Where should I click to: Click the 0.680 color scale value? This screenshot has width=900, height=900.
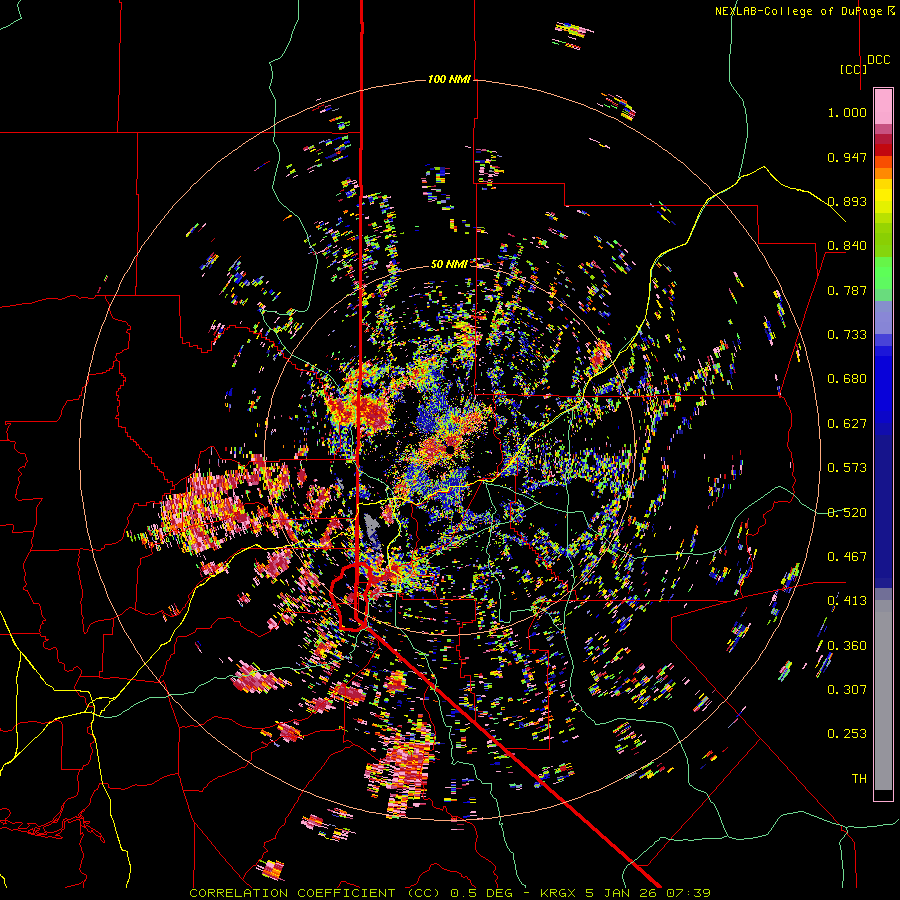(847, 379)
